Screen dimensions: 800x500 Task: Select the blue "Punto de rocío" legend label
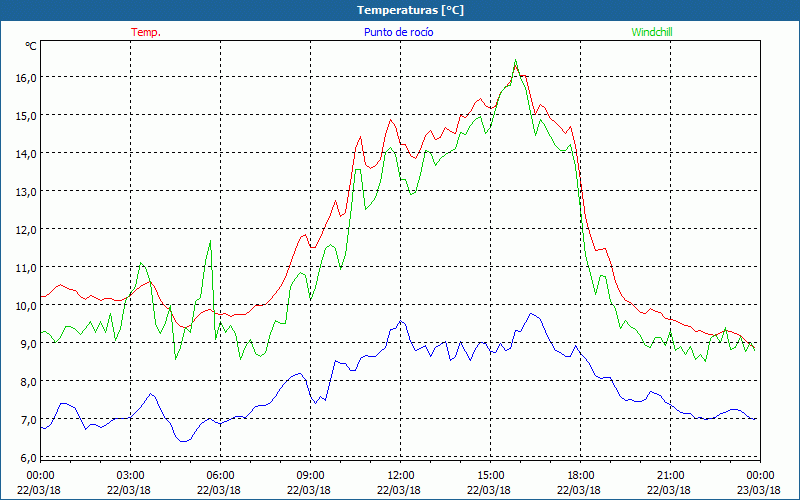pos(398,32)
